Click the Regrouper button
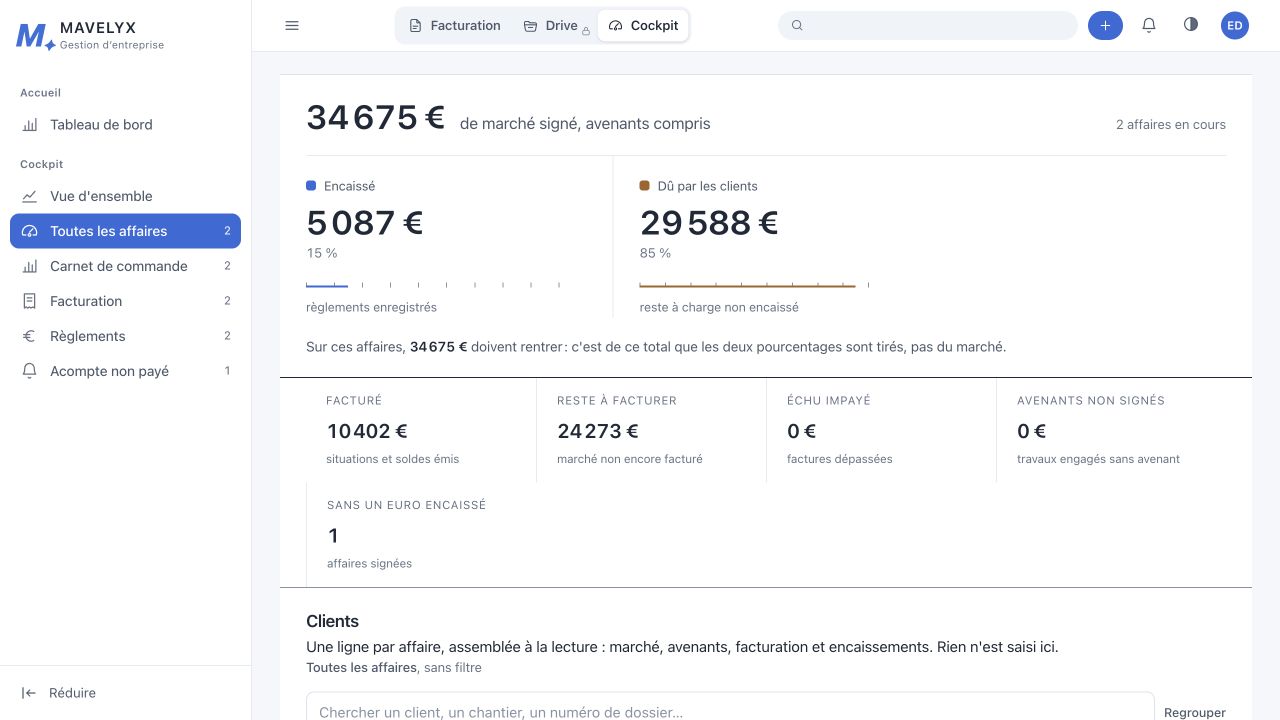Viewport: 1280px width, 720px height. tap(1195, 712)
